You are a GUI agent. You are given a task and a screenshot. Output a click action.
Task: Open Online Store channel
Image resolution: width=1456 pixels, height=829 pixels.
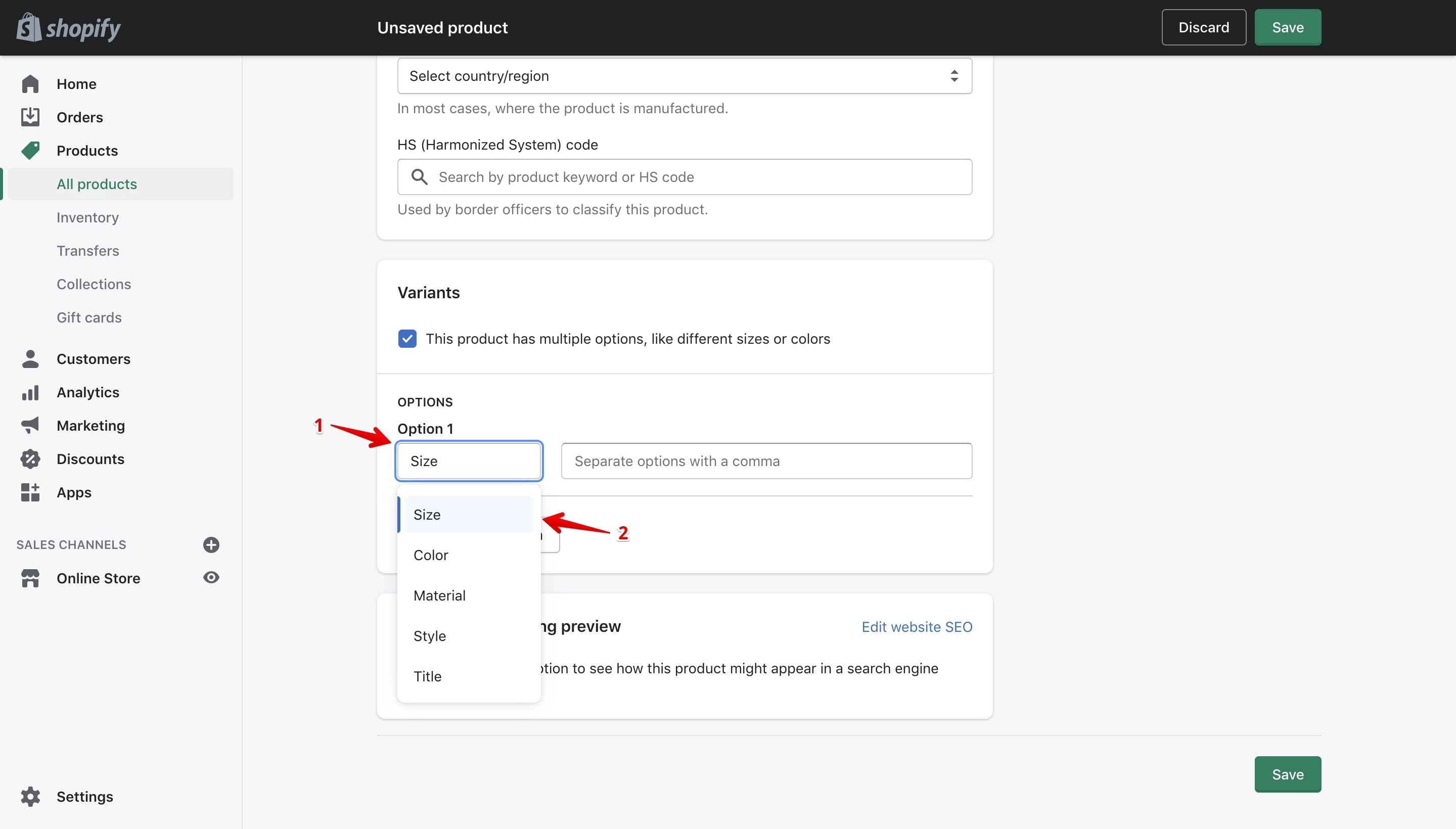pos(99,578)
